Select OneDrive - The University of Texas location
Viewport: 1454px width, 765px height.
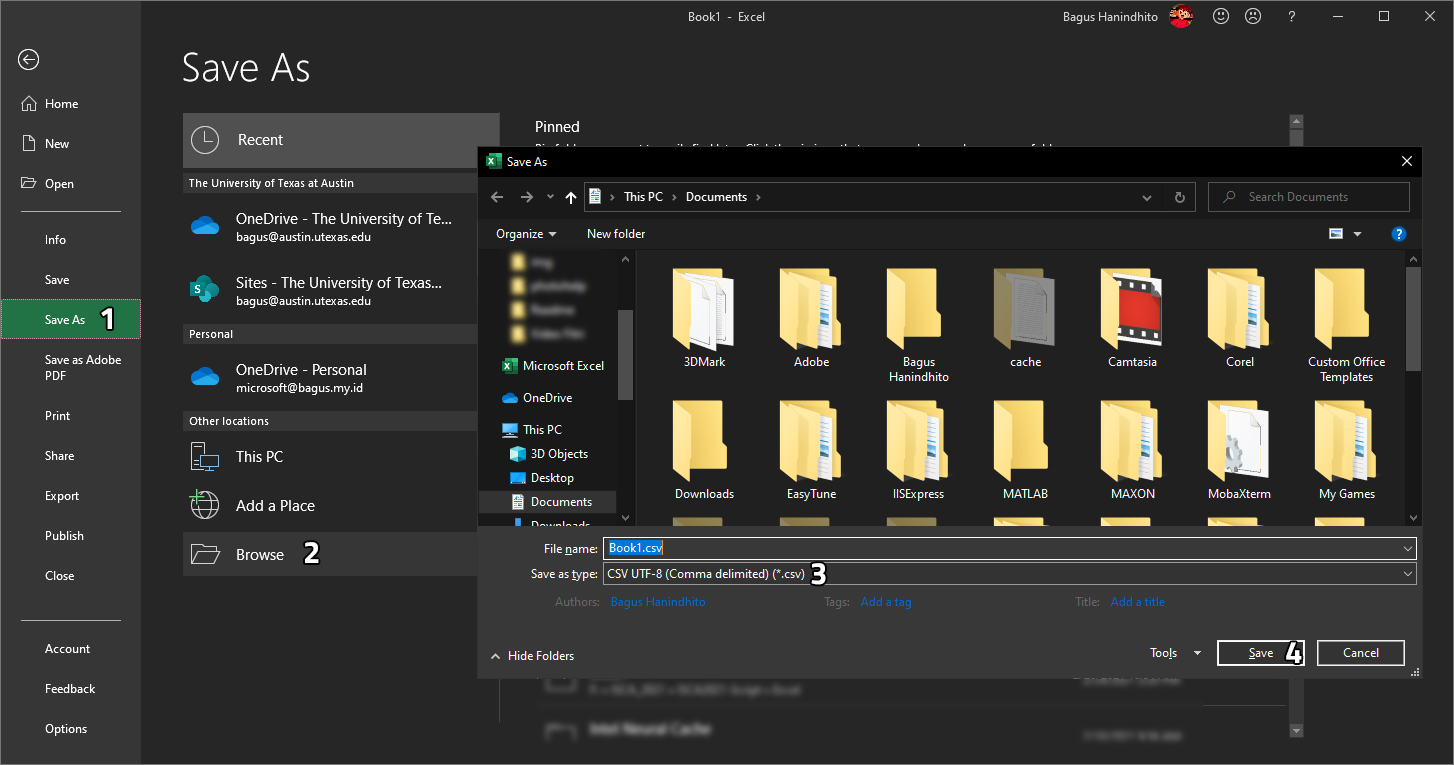[330, 227]
